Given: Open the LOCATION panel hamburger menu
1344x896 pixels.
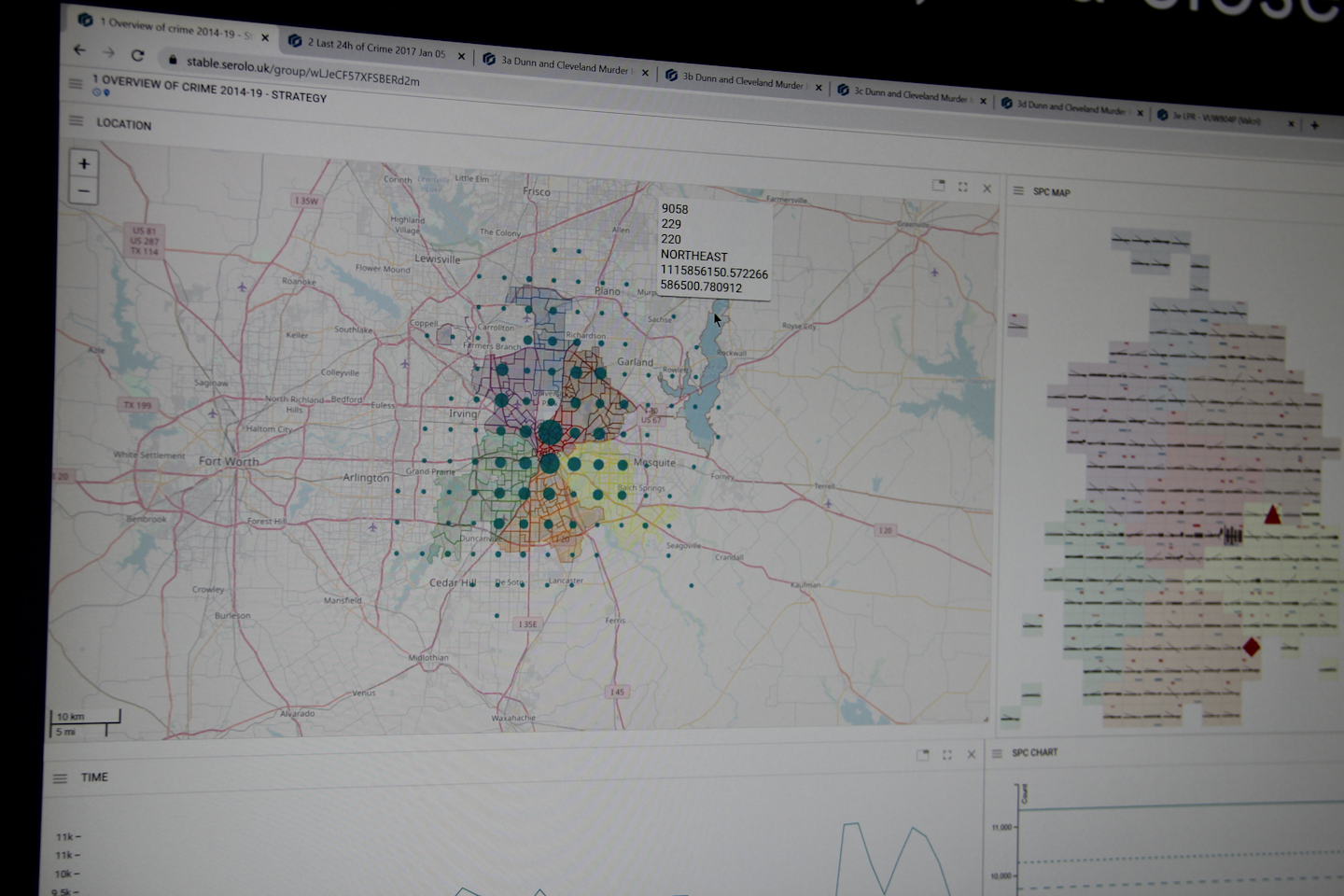Looking at the screenshot, I should 76,121.
